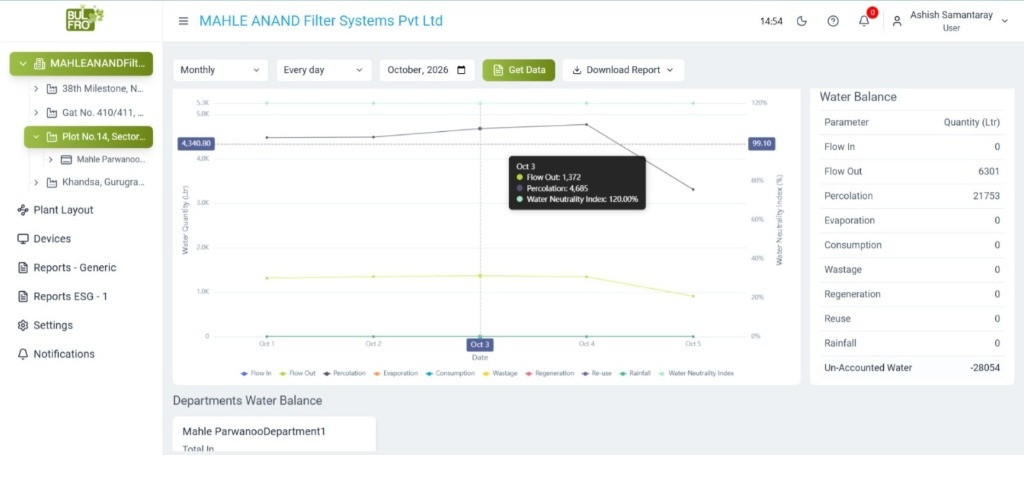Toggle Percolation legend series
The height and width of the screenshot is (480, 1024).
click(x=344, y=373)
